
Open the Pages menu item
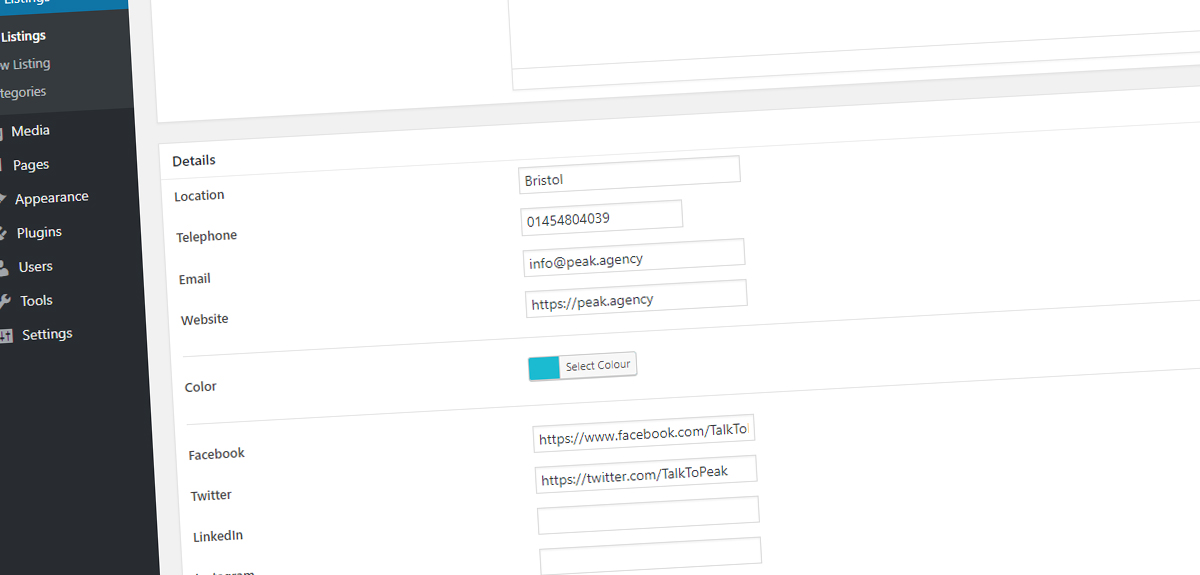pos(31,165)
